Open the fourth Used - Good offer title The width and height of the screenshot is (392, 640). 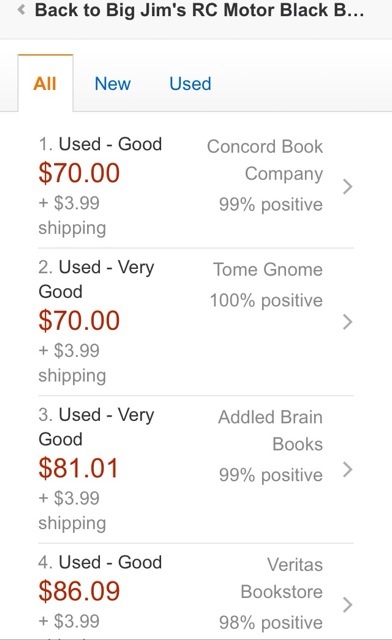pos(100,562)
